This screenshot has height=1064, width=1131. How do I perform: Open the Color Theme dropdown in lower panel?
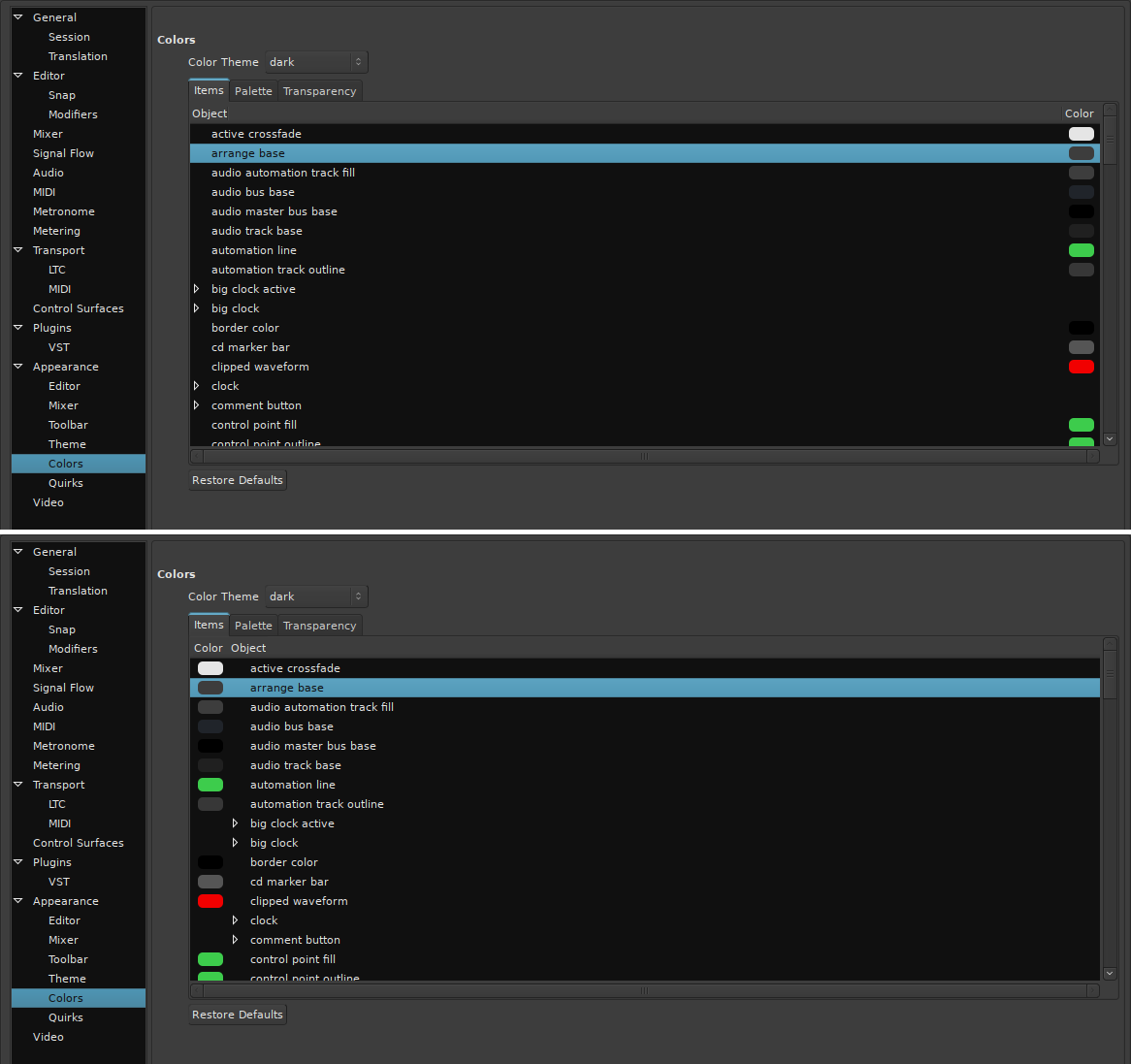pos(316,596)
